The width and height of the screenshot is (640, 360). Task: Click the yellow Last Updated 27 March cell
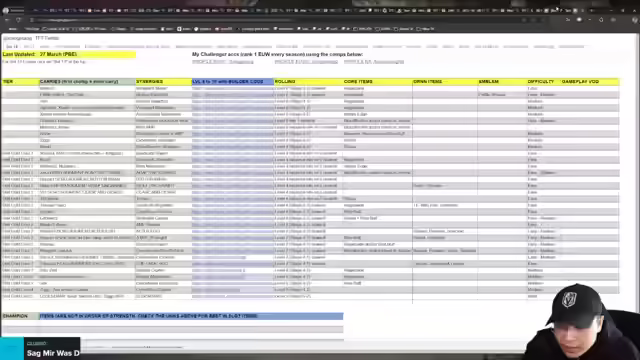pyautogui.click(x=69, y=54)
